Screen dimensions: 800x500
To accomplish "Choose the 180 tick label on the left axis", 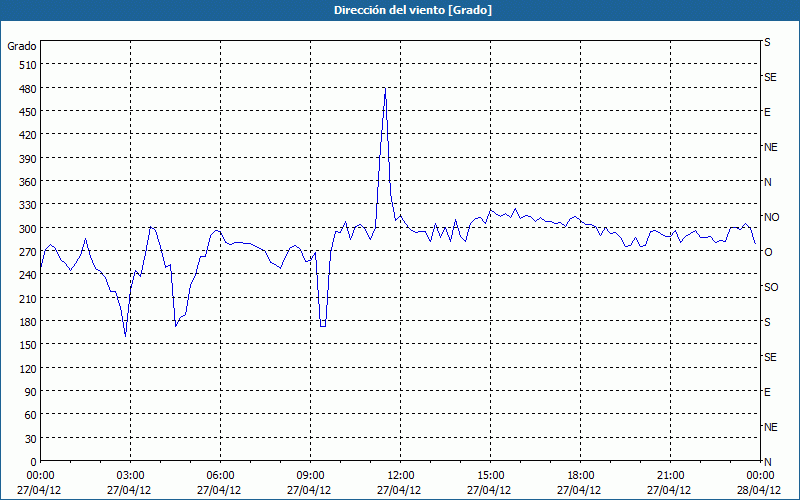I will [x=29, y=322].
